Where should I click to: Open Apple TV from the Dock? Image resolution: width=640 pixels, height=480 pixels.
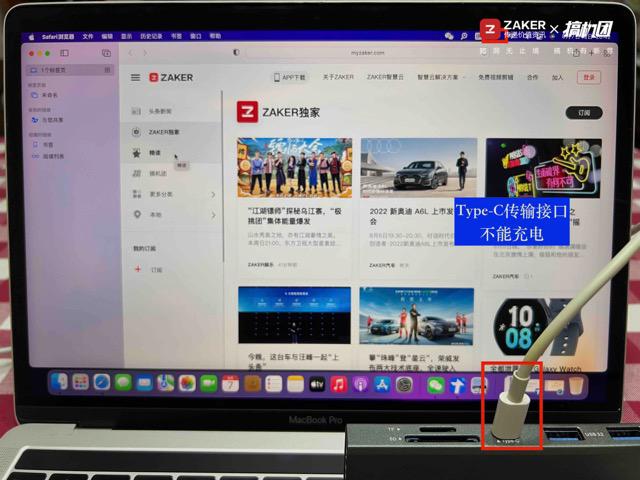[317, 384]
